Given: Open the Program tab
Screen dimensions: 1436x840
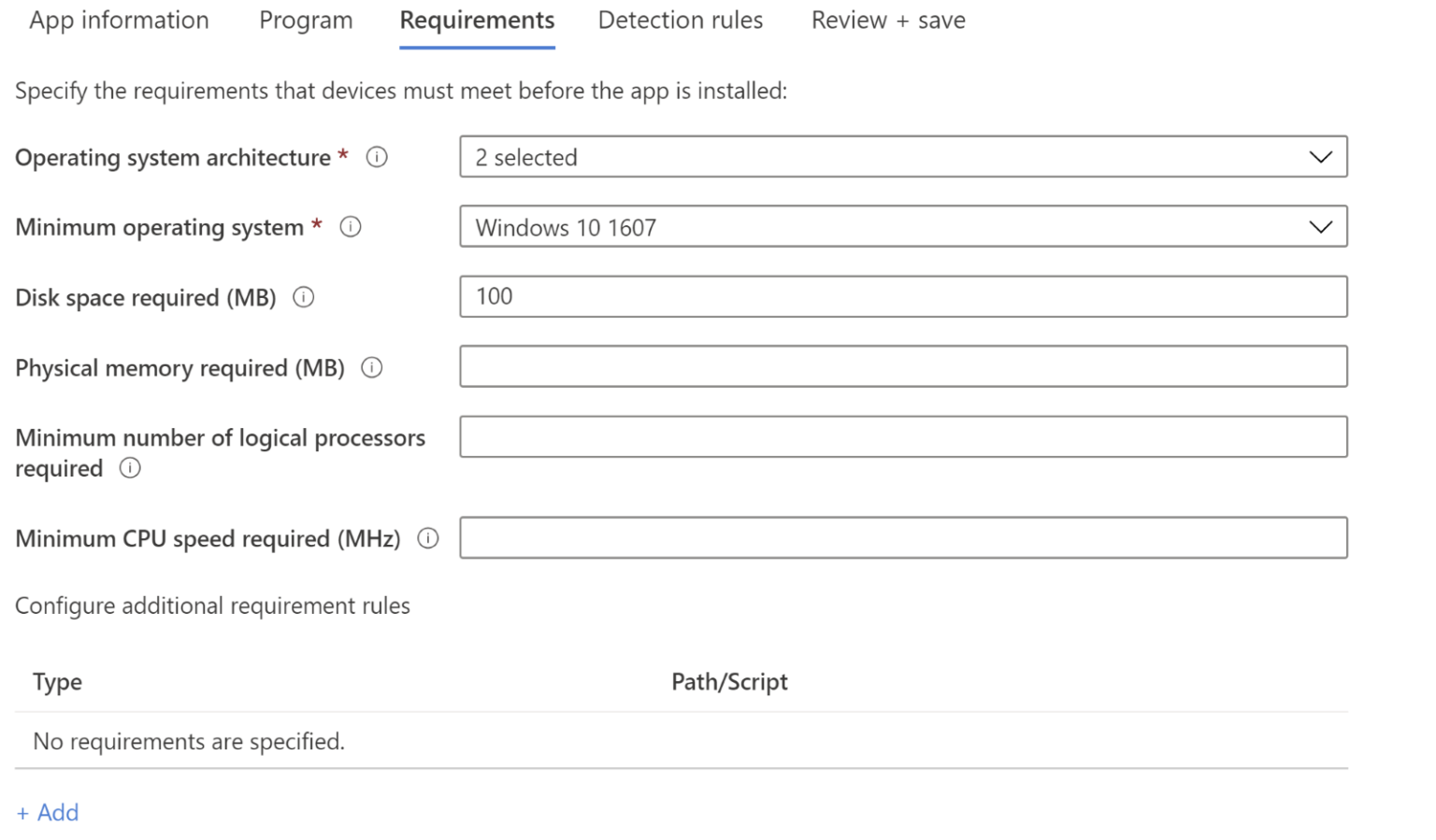Looking at the screenshot, I should (x=306, y=20).
